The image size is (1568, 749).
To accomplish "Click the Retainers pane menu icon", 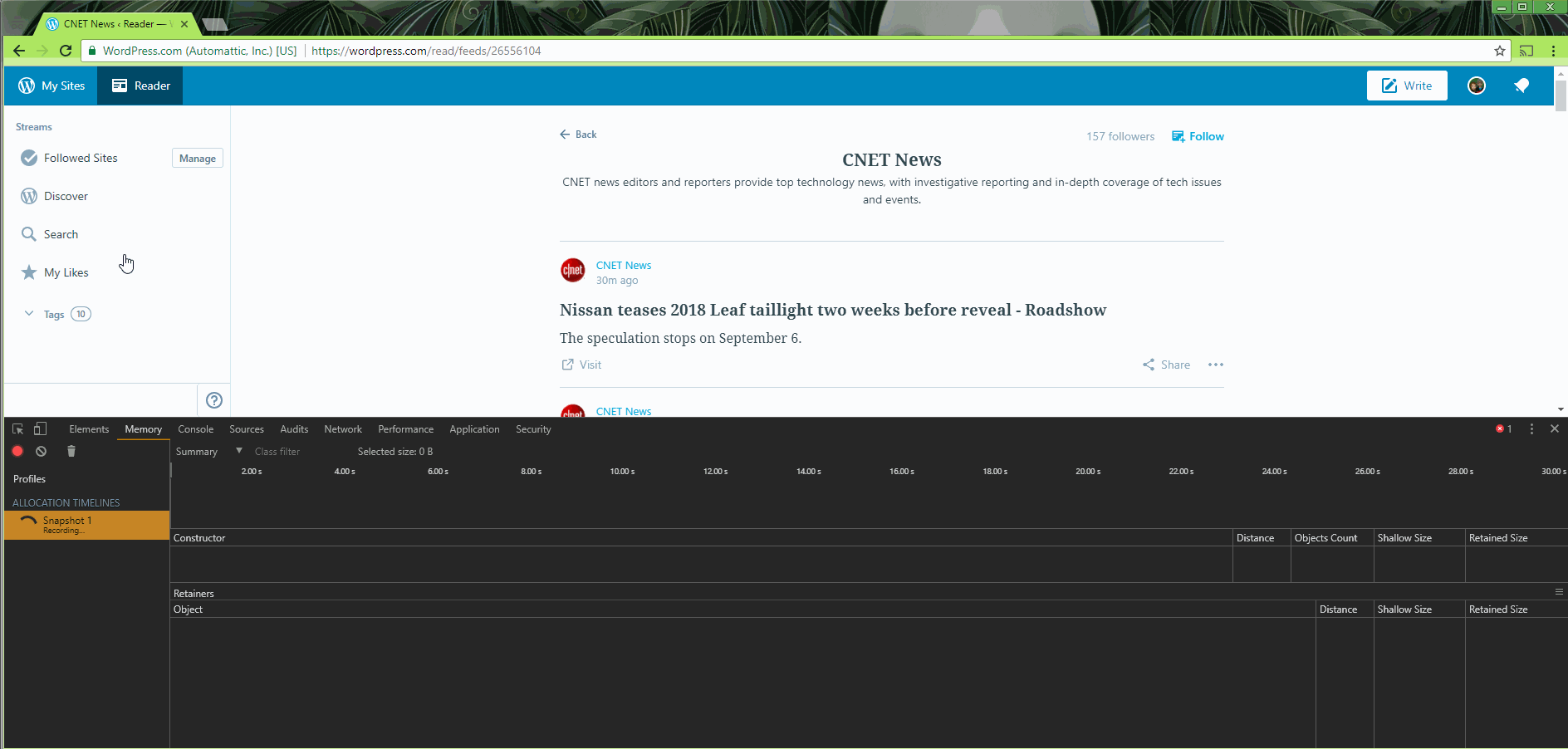I will (1559, 592).
